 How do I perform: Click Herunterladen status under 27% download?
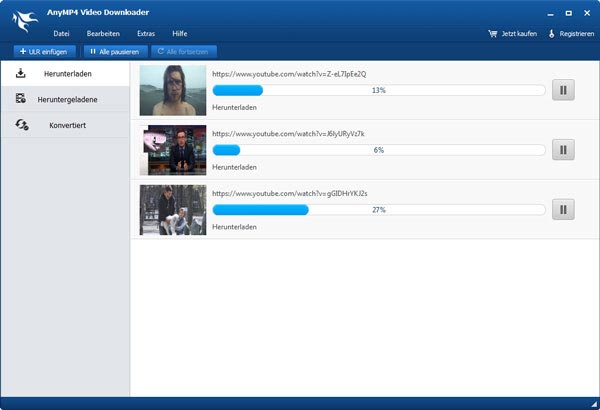click(234, 227)
